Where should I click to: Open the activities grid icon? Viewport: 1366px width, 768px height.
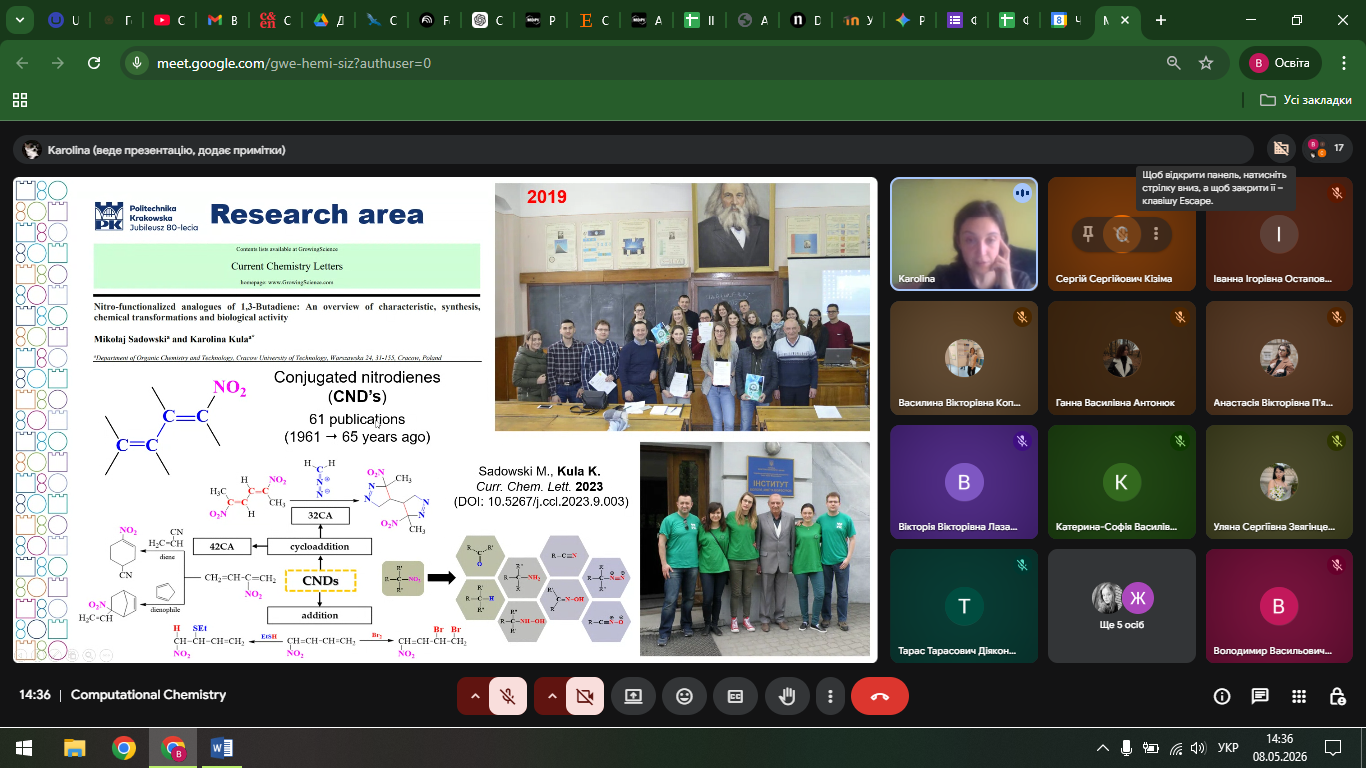1299,696
